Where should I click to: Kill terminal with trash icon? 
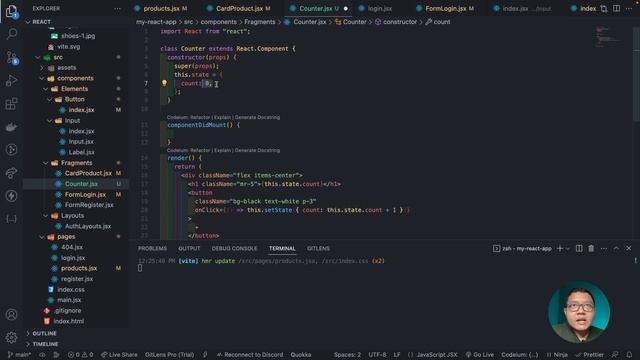point(591,248)
